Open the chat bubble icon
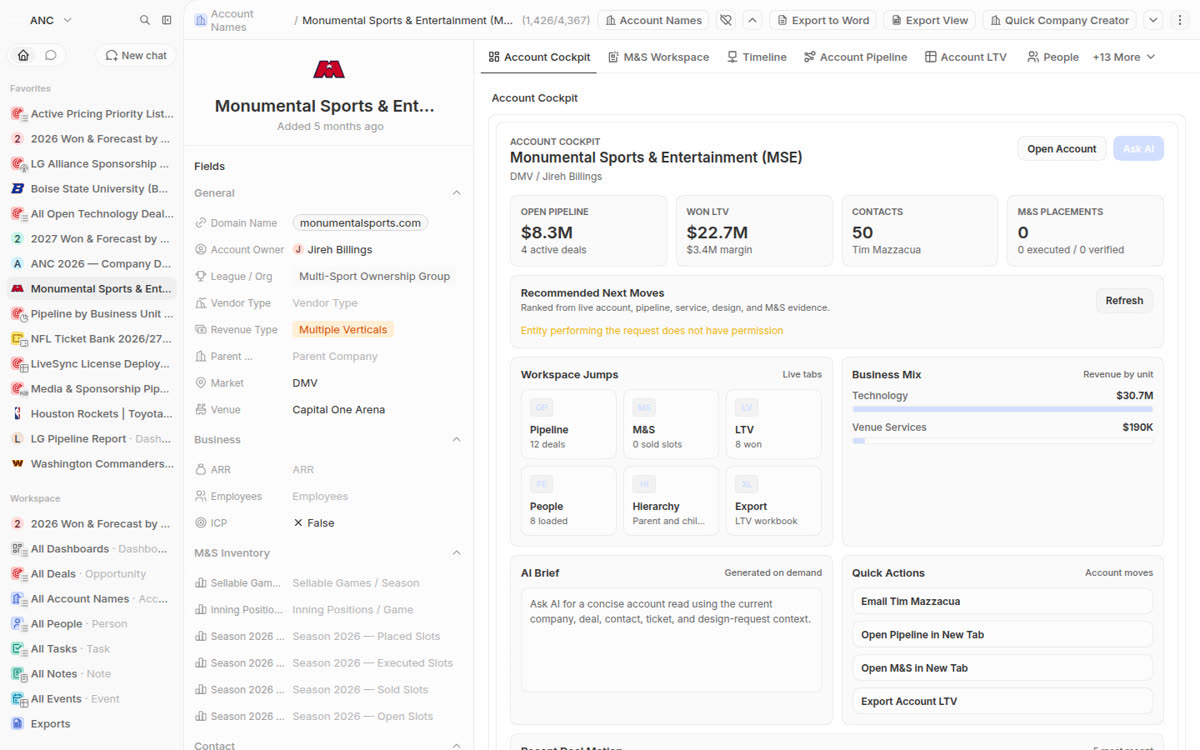This screenshot has height=750, width=1200. (x=50, y=55)
